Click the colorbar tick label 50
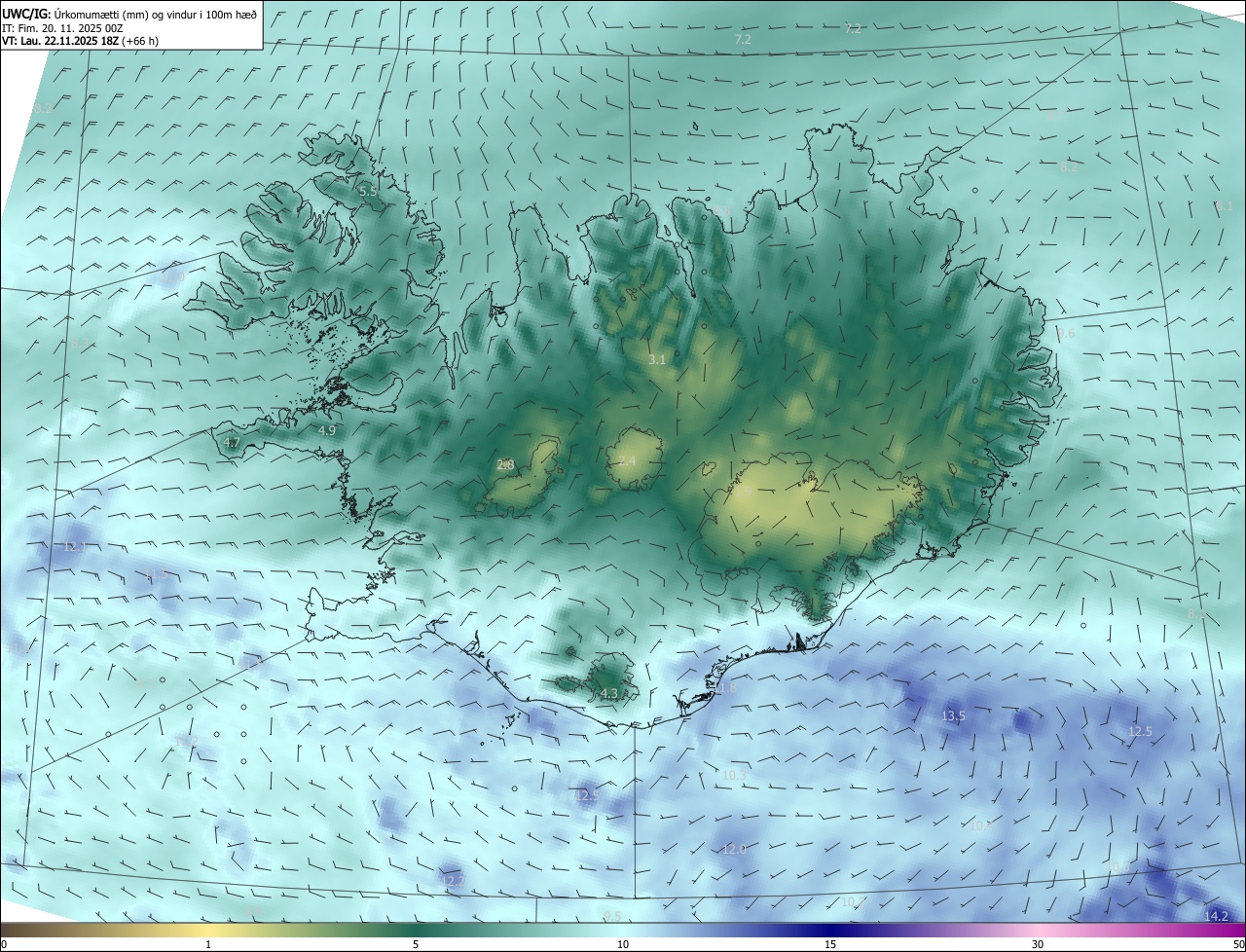This screenshot has width=1246, height=952. (x=1237, y=944)
